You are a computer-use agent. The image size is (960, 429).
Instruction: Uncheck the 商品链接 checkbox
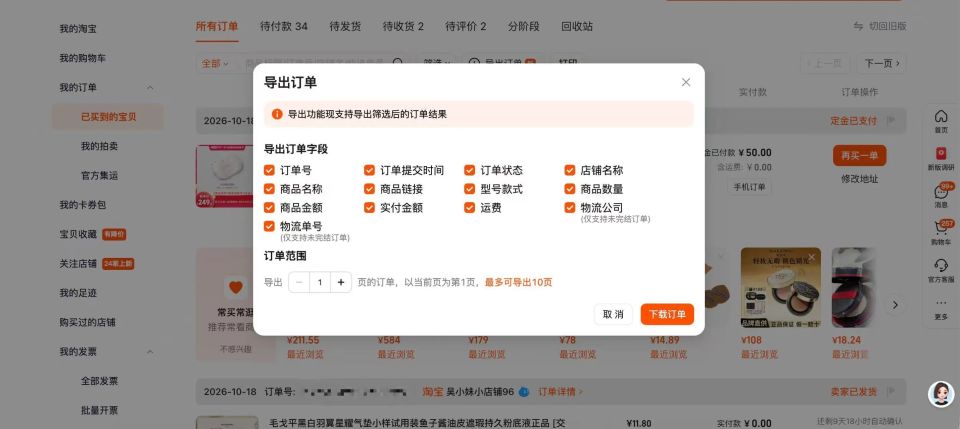click(369, 189)
